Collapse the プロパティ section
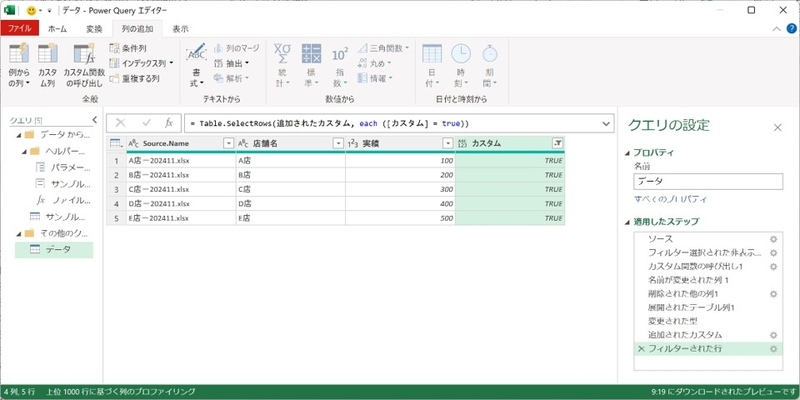800x400 pixels. 627,153
